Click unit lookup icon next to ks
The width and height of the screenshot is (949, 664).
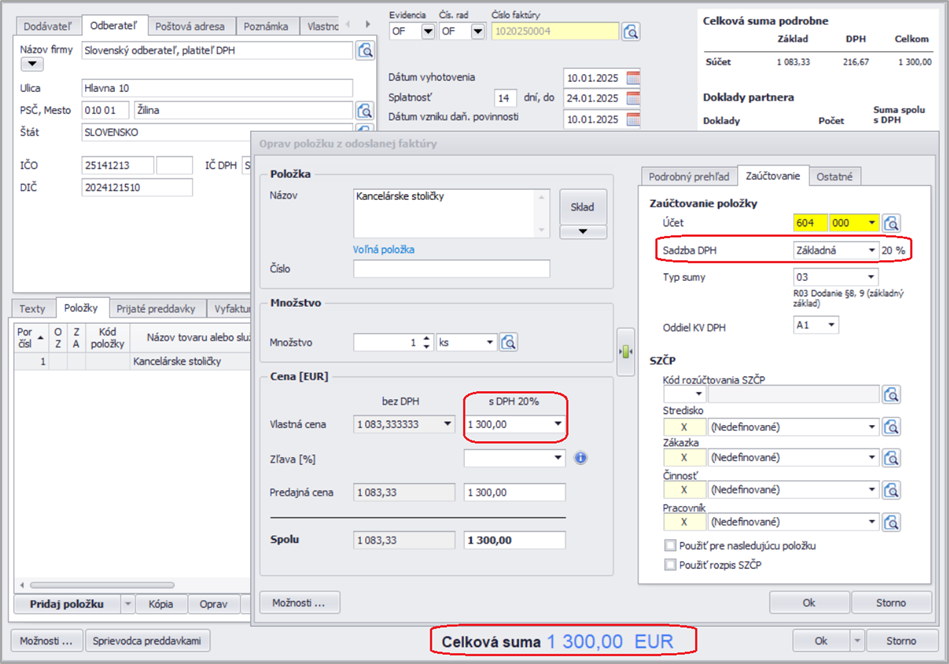point(509,342)
